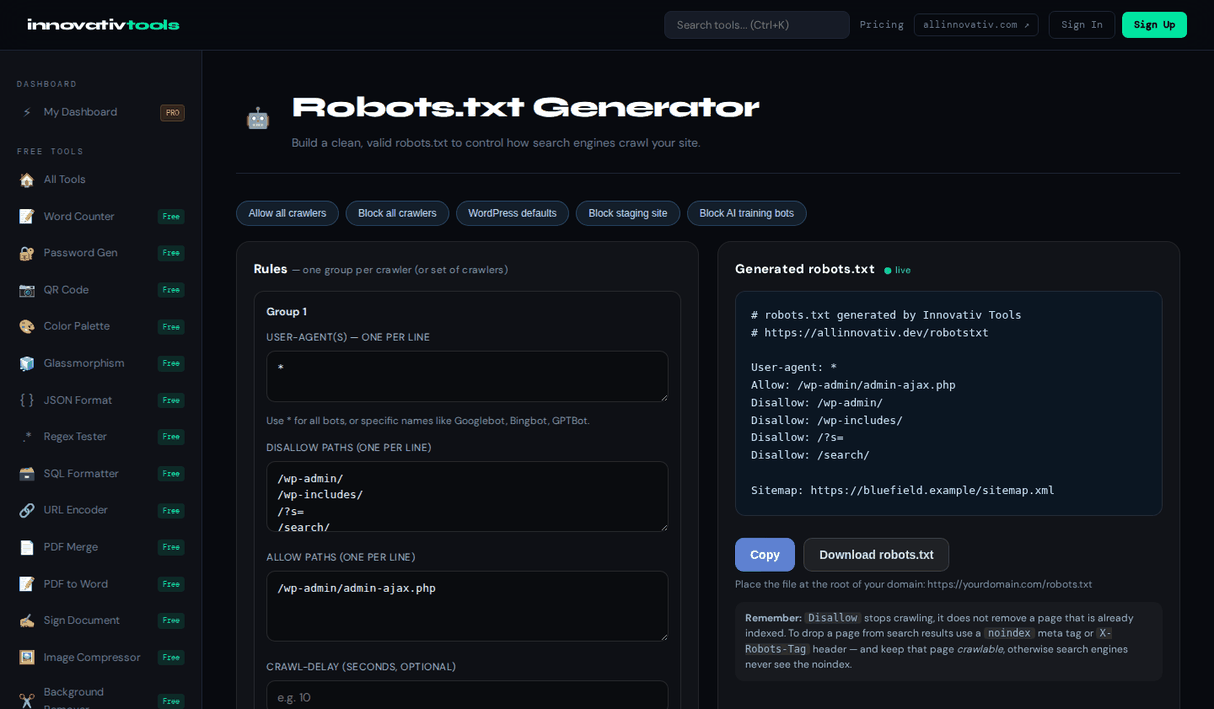Click the QR Code camera icon

[x=27, y=290]
